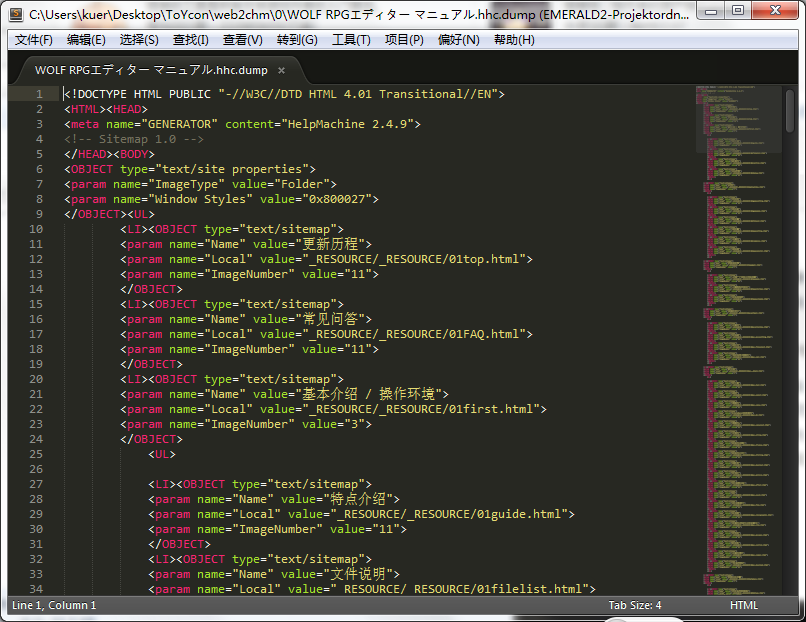Open the 项目(P) menu
The image size is (806, 622).
point(404,40)
